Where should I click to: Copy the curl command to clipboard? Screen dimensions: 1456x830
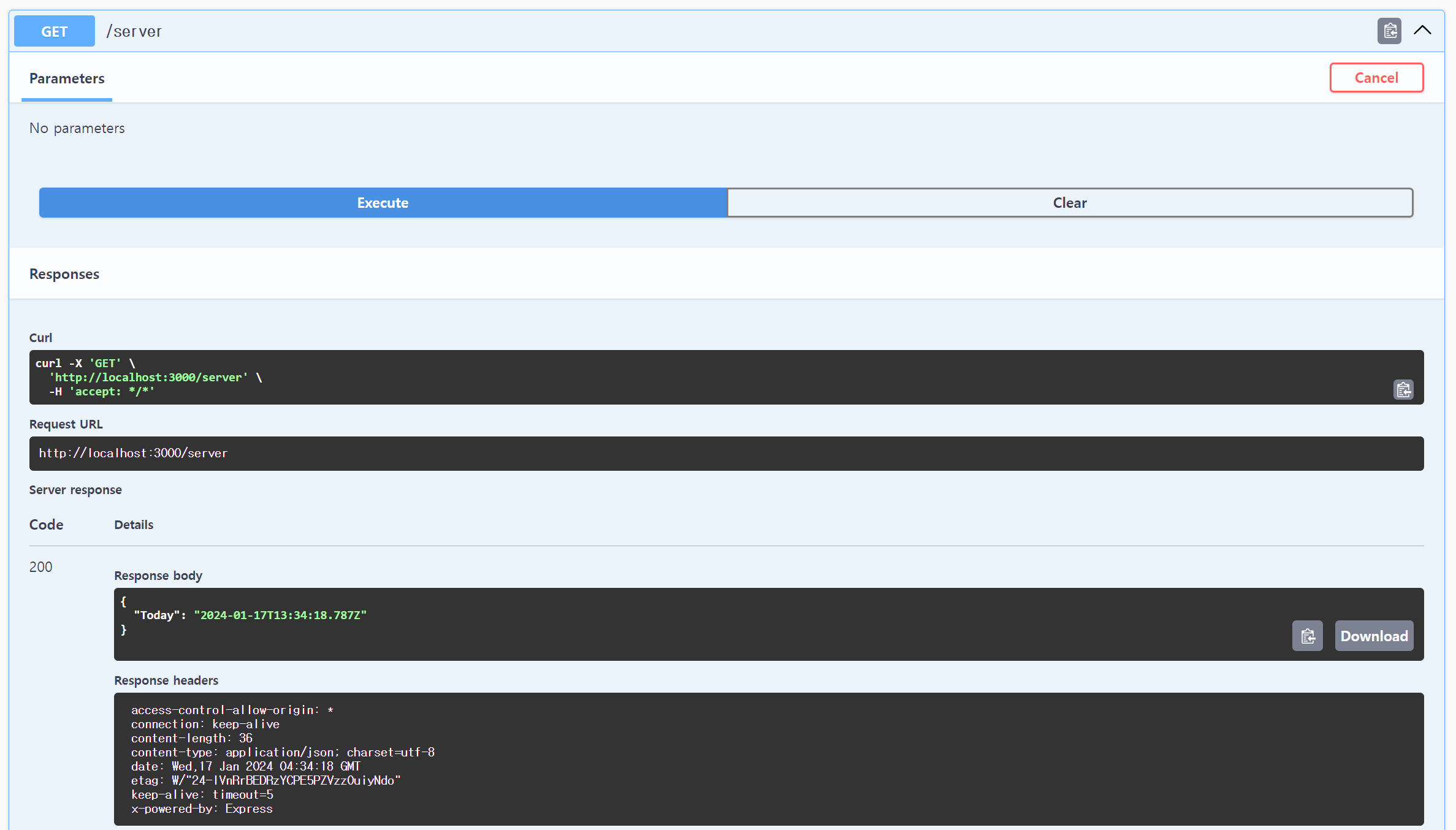[1403, 390]
